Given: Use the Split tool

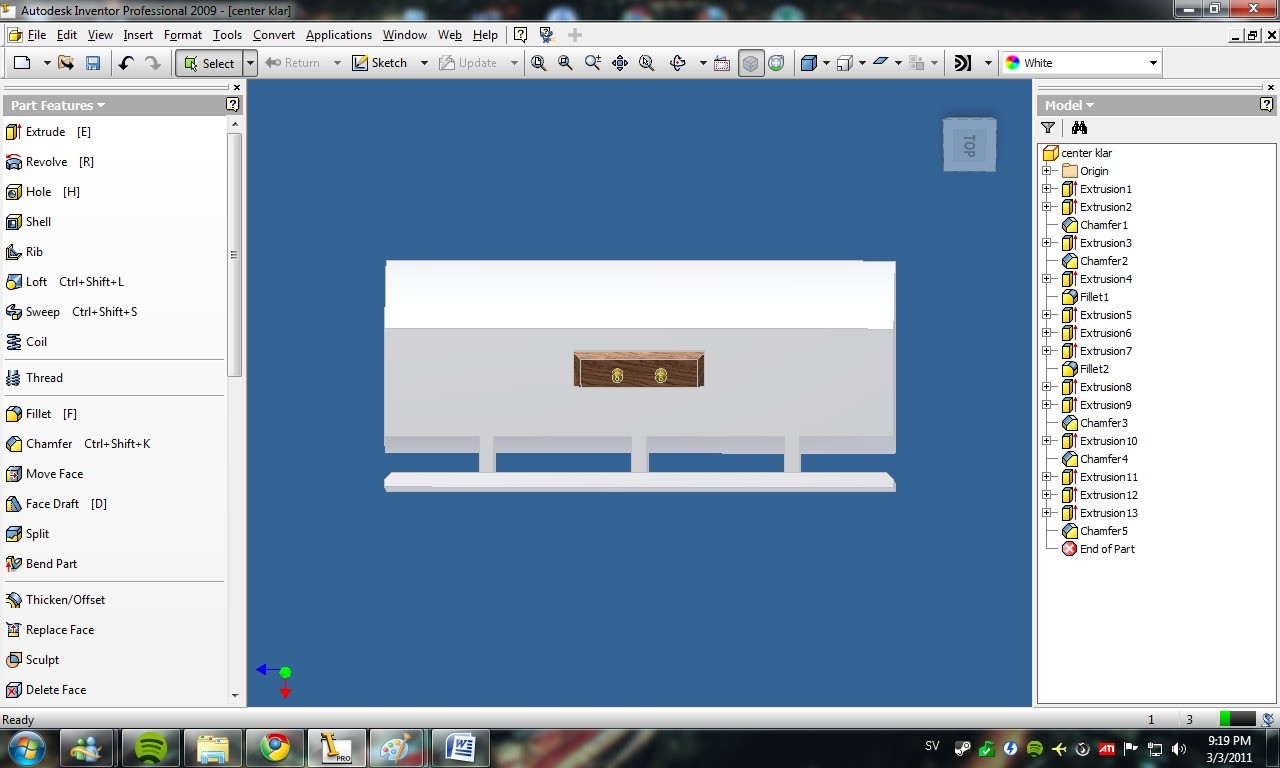Looking at the screenshot, I should tap(27, 534).
